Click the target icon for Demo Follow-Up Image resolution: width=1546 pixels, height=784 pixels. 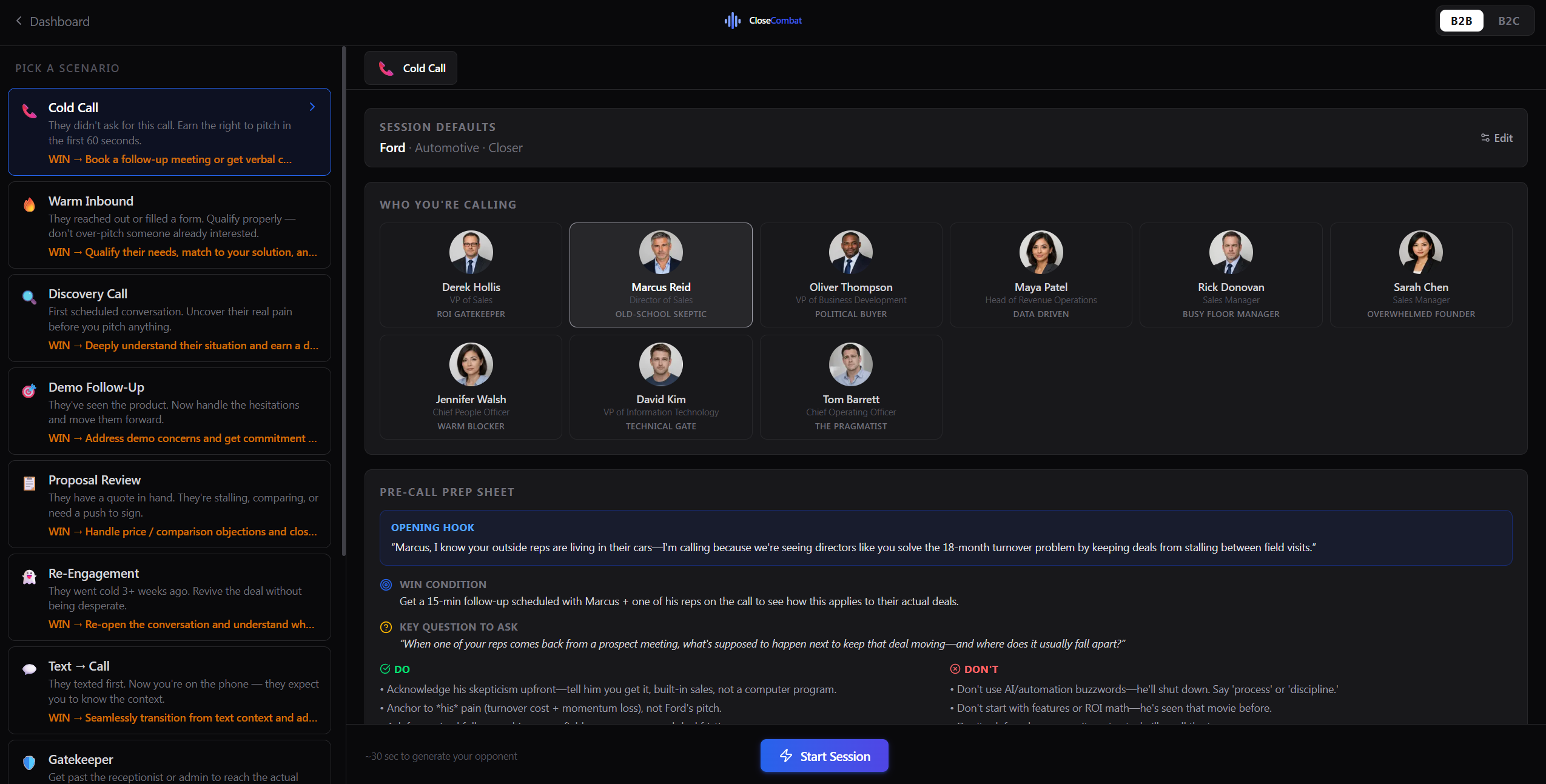point(29,390)
